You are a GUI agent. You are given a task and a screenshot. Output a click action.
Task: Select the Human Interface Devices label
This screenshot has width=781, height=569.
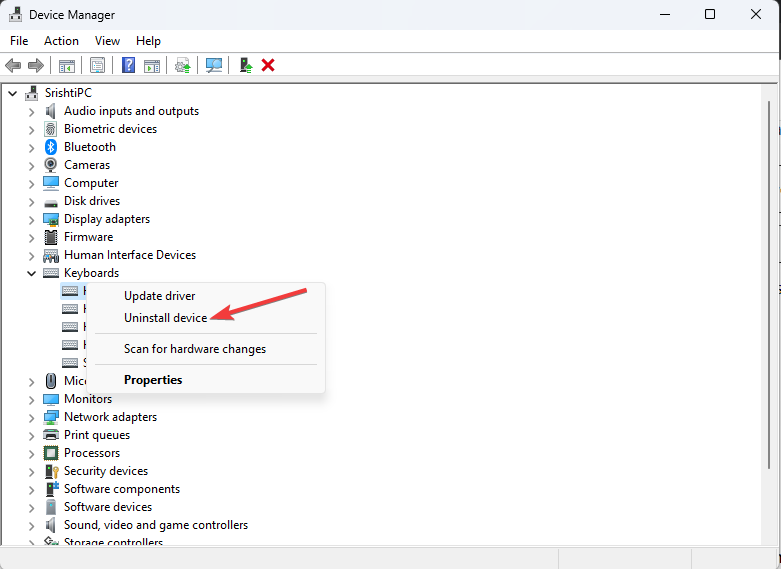[x=130, y=255]
